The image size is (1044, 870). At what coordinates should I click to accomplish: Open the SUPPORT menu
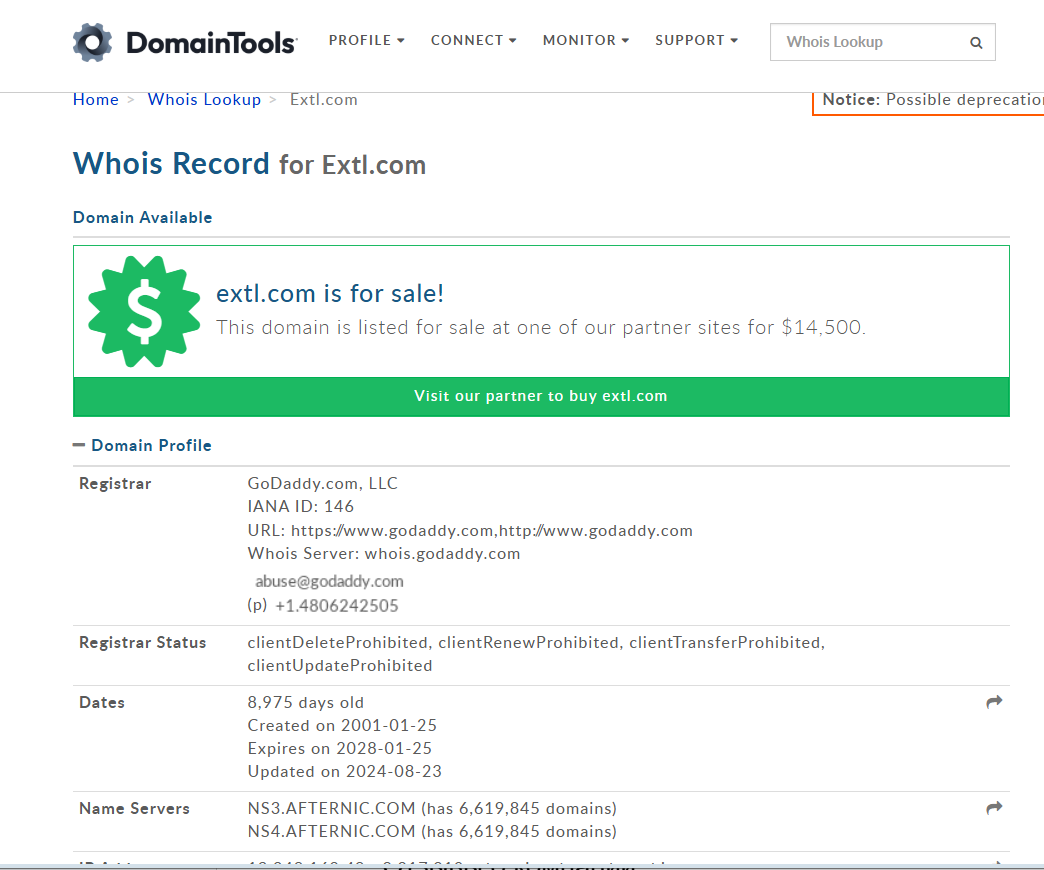click(x=696, y=41)
